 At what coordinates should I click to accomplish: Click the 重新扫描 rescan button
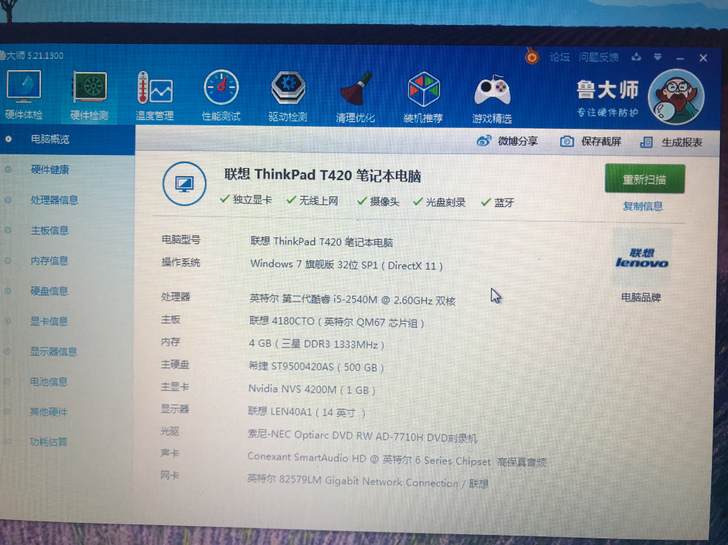(x=645, y=179)
